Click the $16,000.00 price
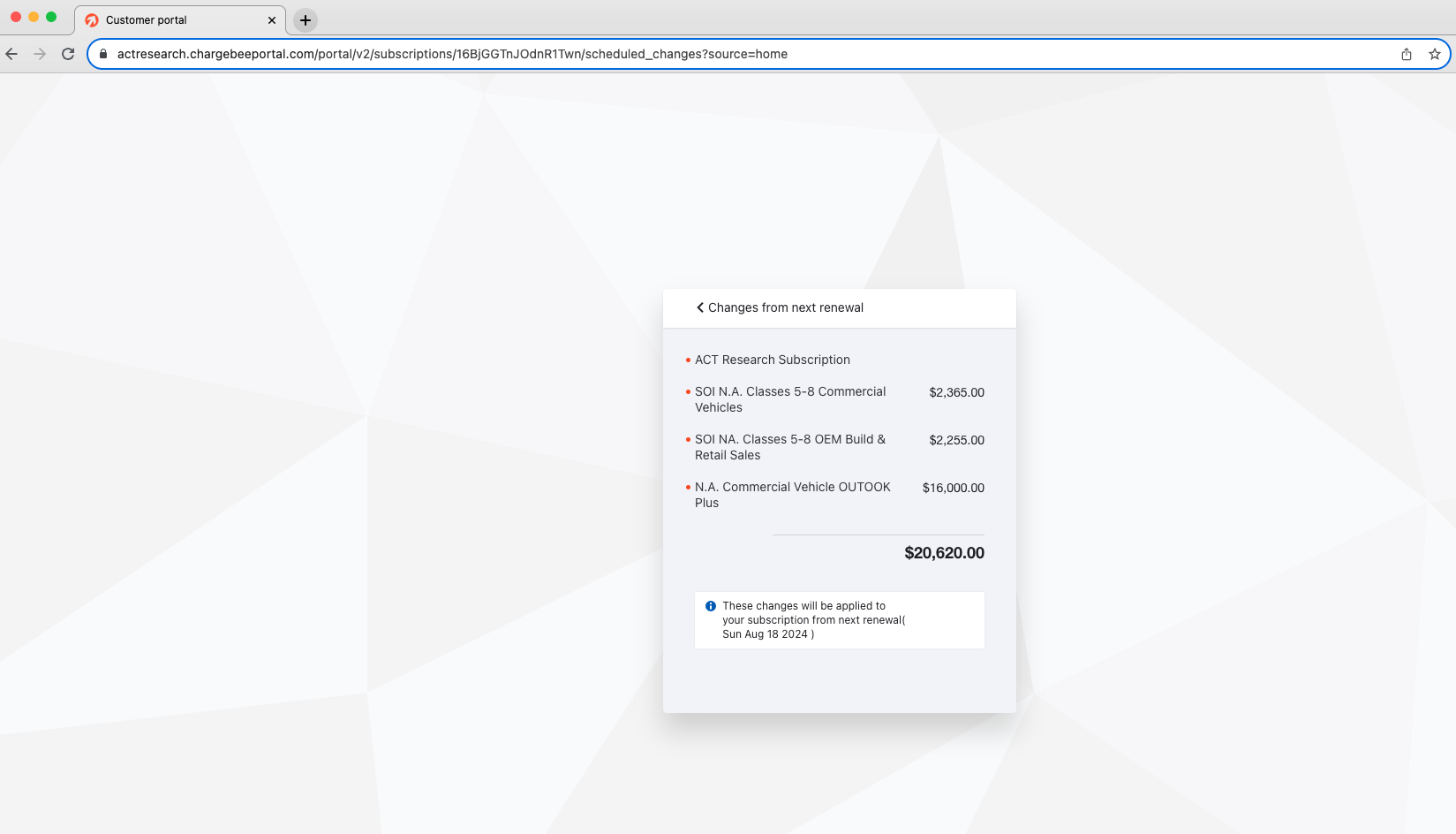Viewport: 1456px width, 834px height. click(x=954, y=488)
